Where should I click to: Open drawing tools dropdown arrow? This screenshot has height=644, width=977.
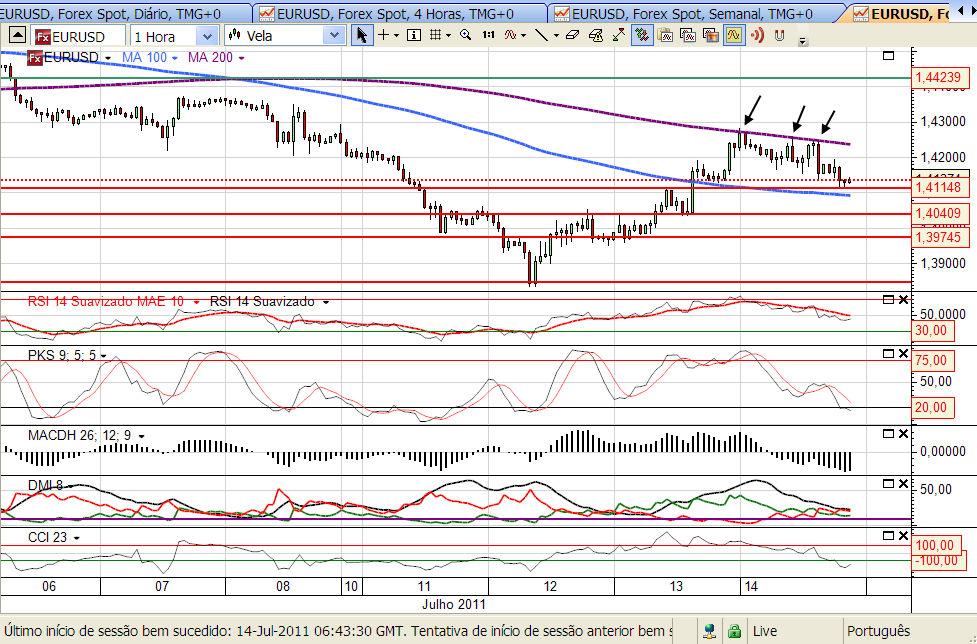[x=556, y=36]
